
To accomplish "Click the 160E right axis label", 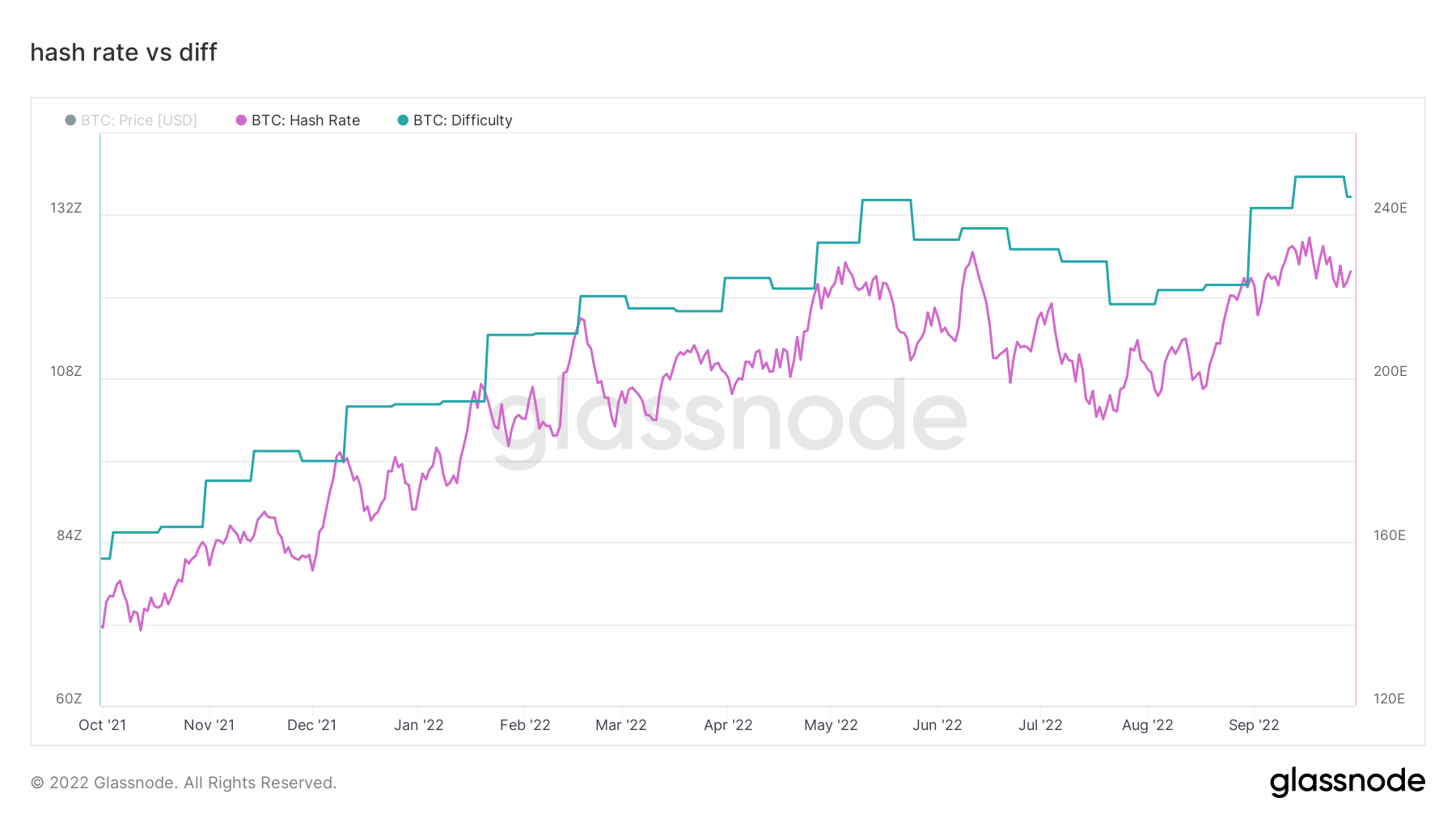I will [x=1390, y=535].
